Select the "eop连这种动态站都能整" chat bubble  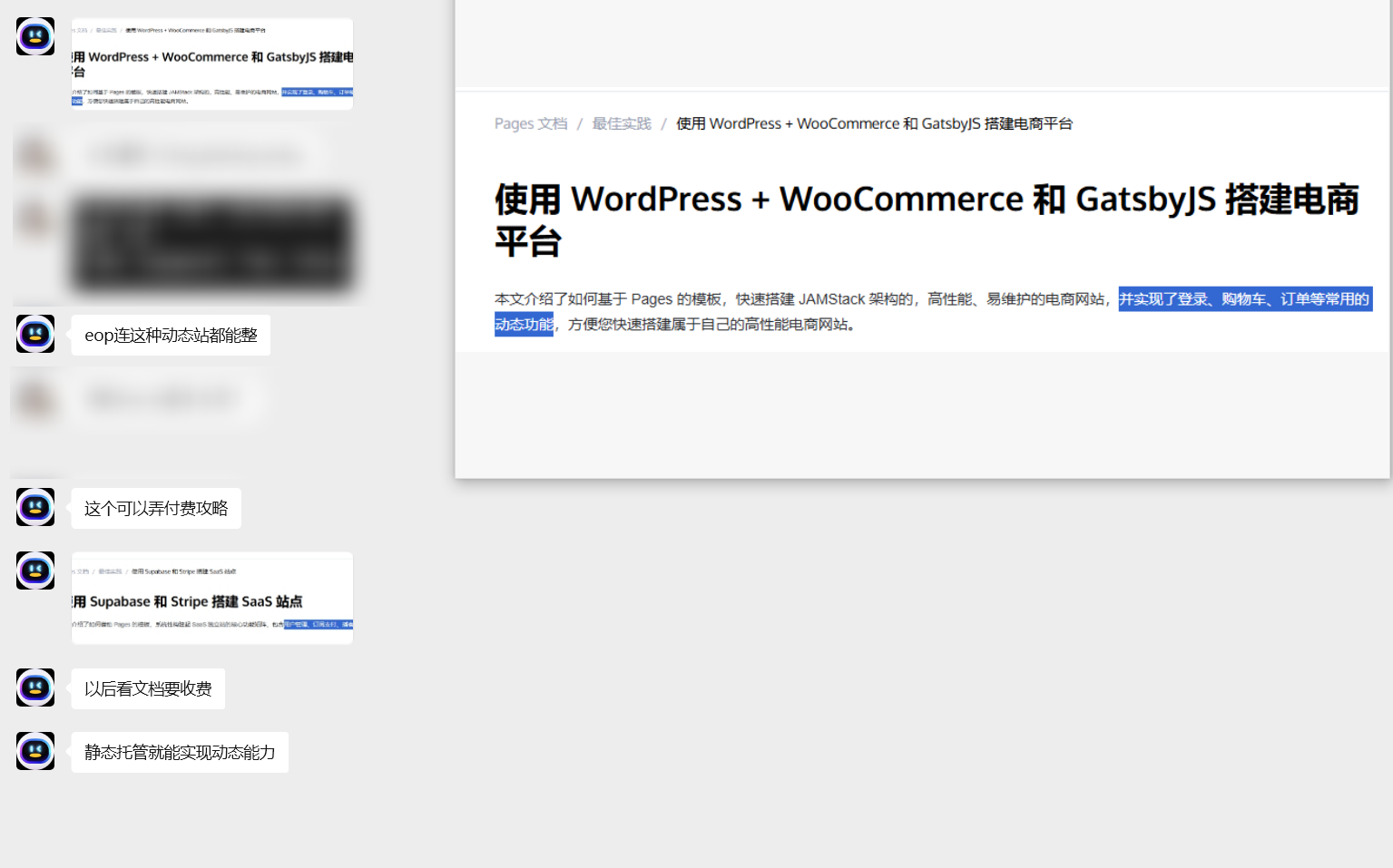(x=171, y=336)
